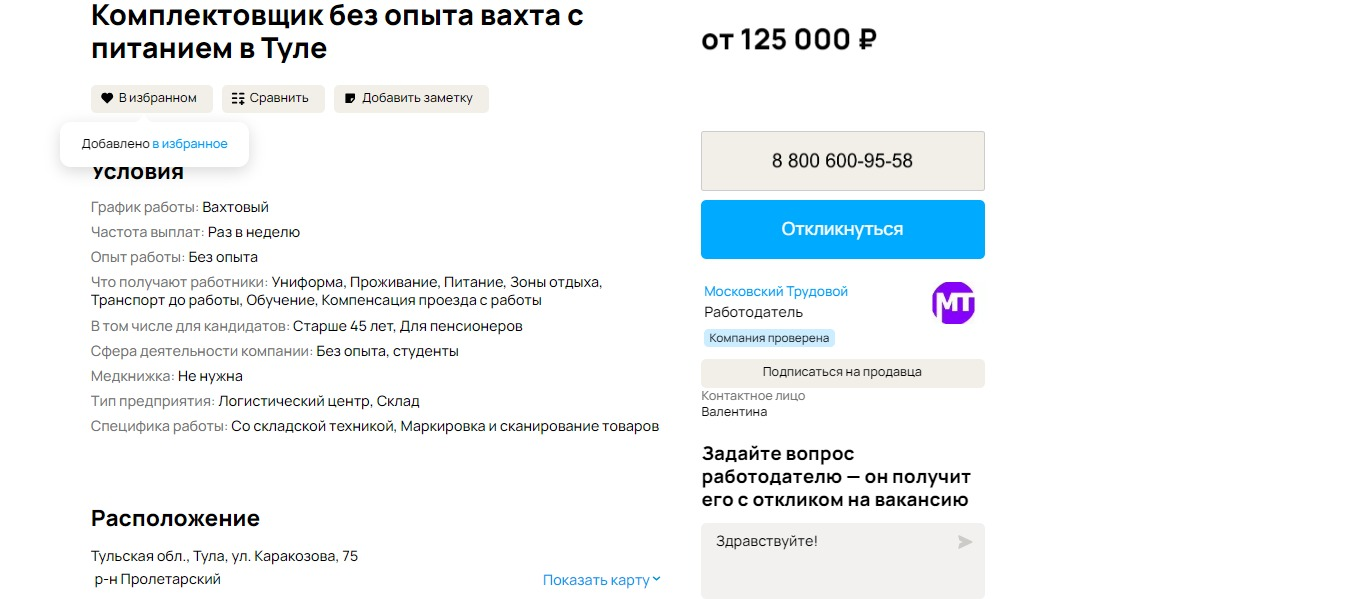
Task: Toggle the heart favorites button
Action: pos(151,98)
